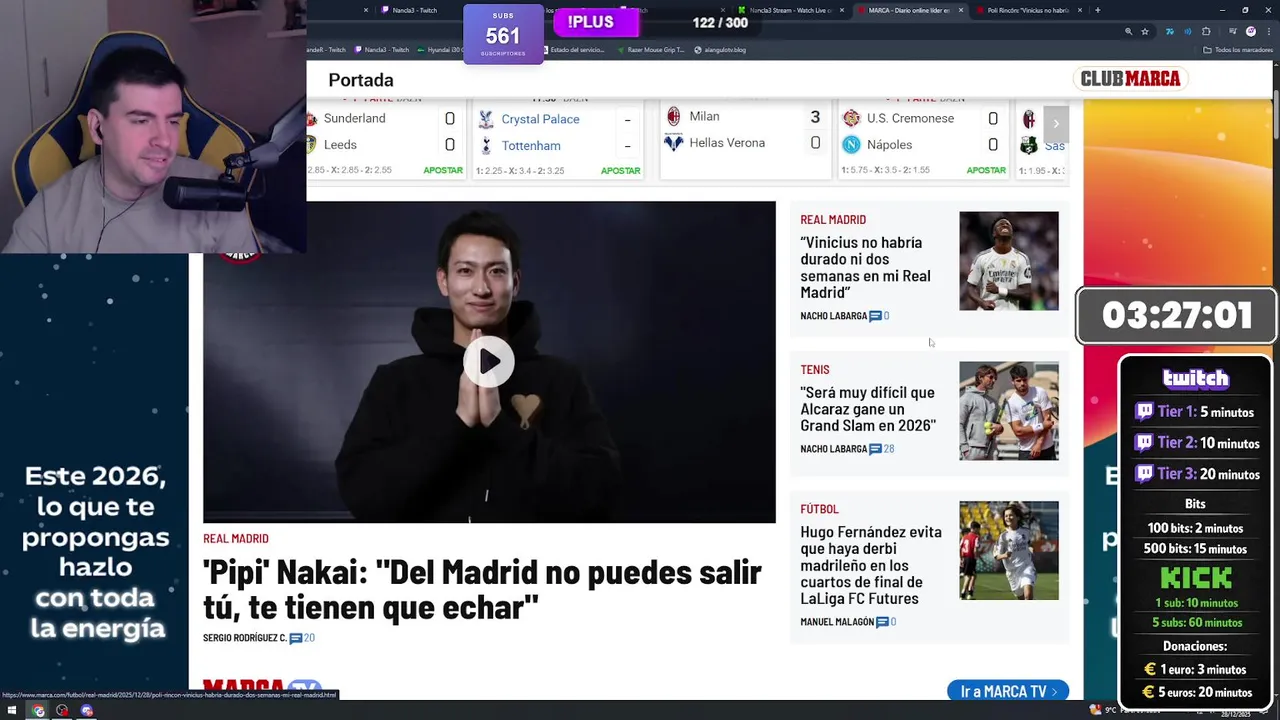
Task: Open comments icon on Hugo Fernández article
Action: coord(882,622)
